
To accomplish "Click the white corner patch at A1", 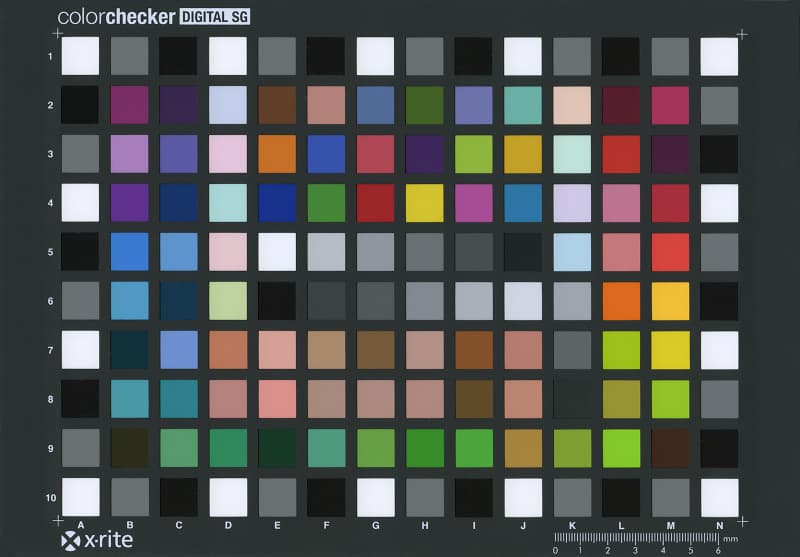I will click(81, 56).
